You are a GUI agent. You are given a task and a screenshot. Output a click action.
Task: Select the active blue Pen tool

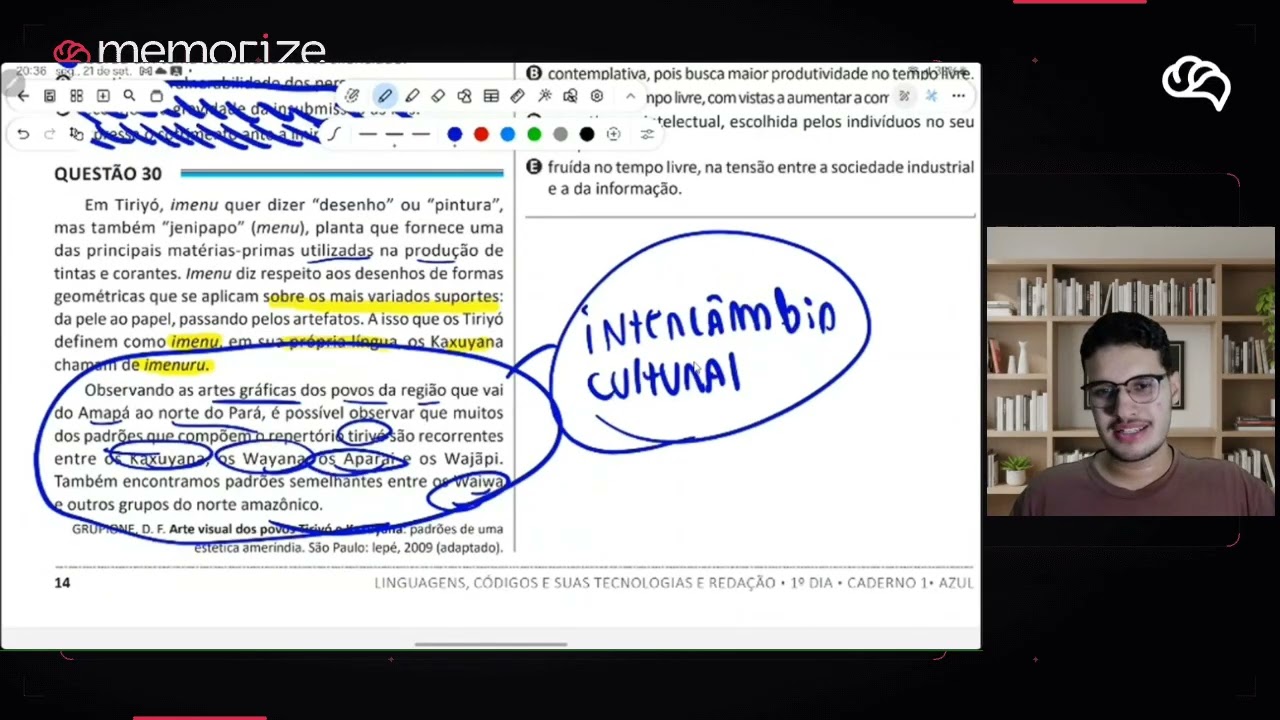pyautogui.click(x=385, y=96)
